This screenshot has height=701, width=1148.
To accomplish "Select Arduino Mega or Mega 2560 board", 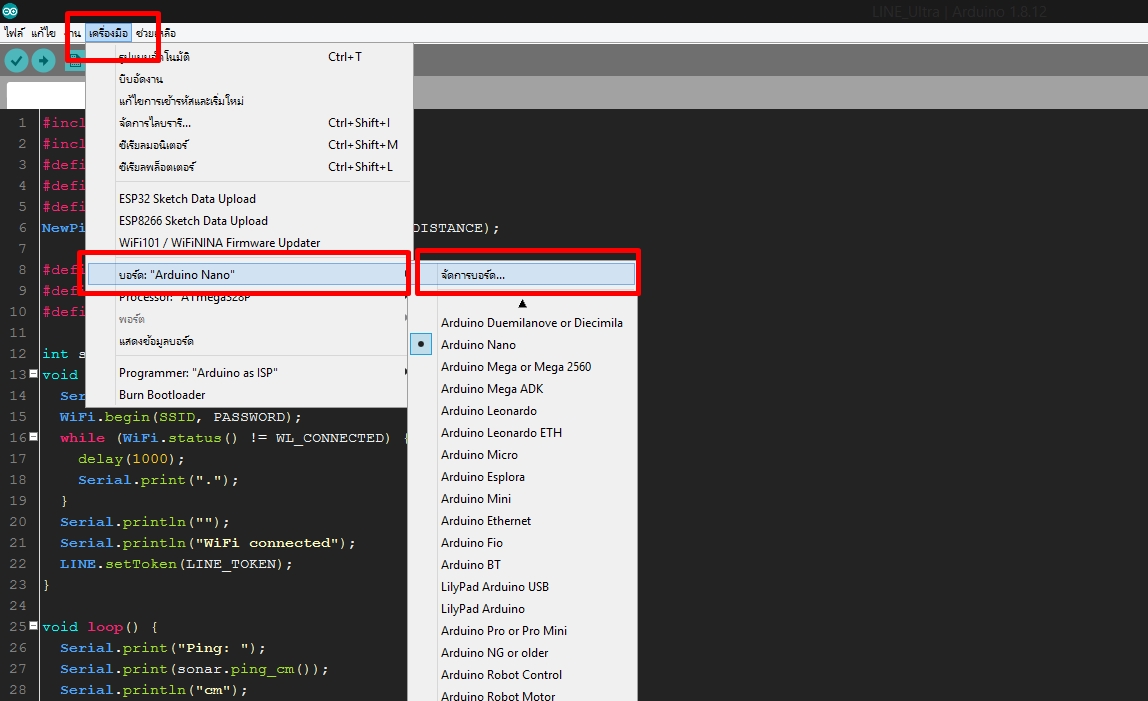I will [x=515, y=367].
